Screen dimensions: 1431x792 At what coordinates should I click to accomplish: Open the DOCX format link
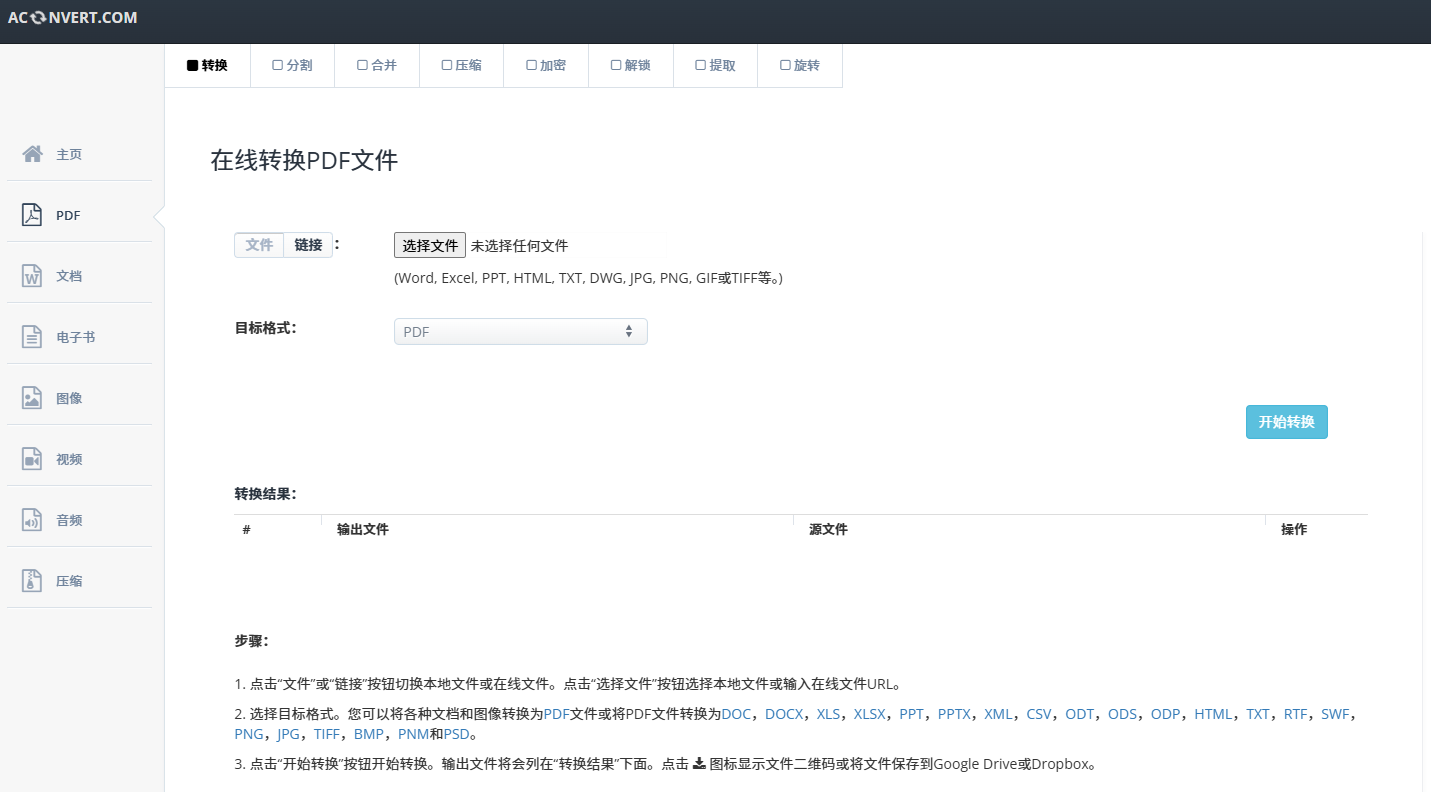(783, 714)
